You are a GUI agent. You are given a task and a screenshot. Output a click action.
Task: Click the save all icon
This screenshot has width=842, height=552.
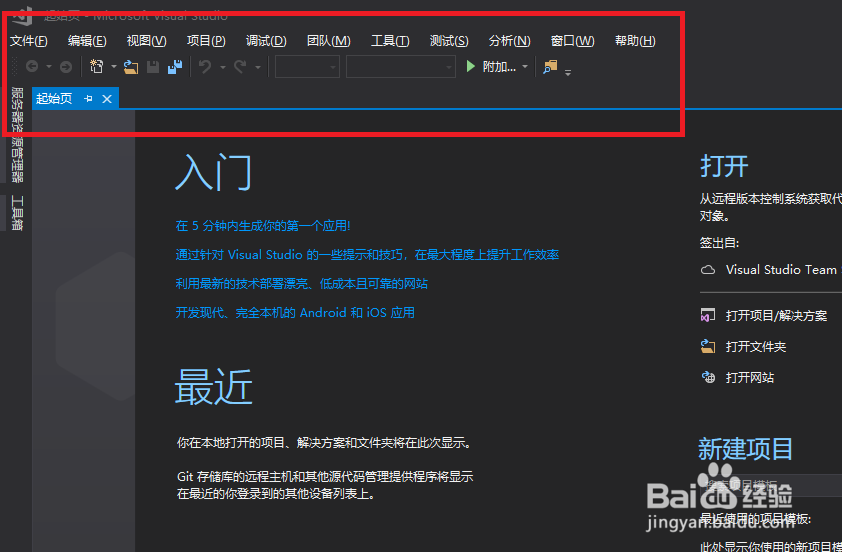click(175, 67)
